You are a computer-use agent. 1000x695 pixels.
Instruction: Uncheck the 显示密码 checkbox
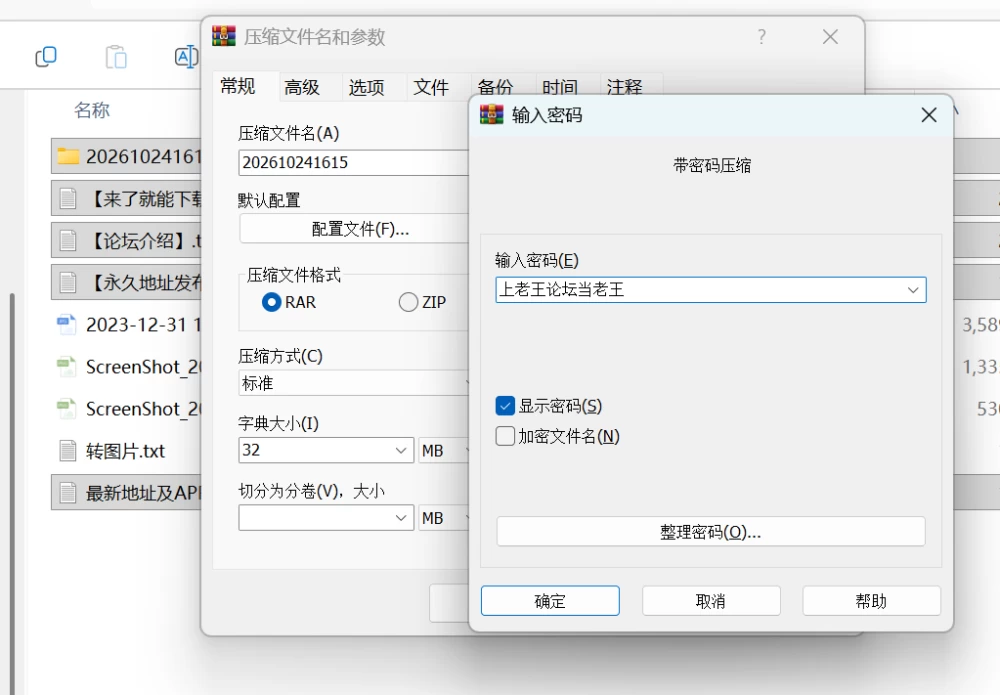click(x=505, y=406)
